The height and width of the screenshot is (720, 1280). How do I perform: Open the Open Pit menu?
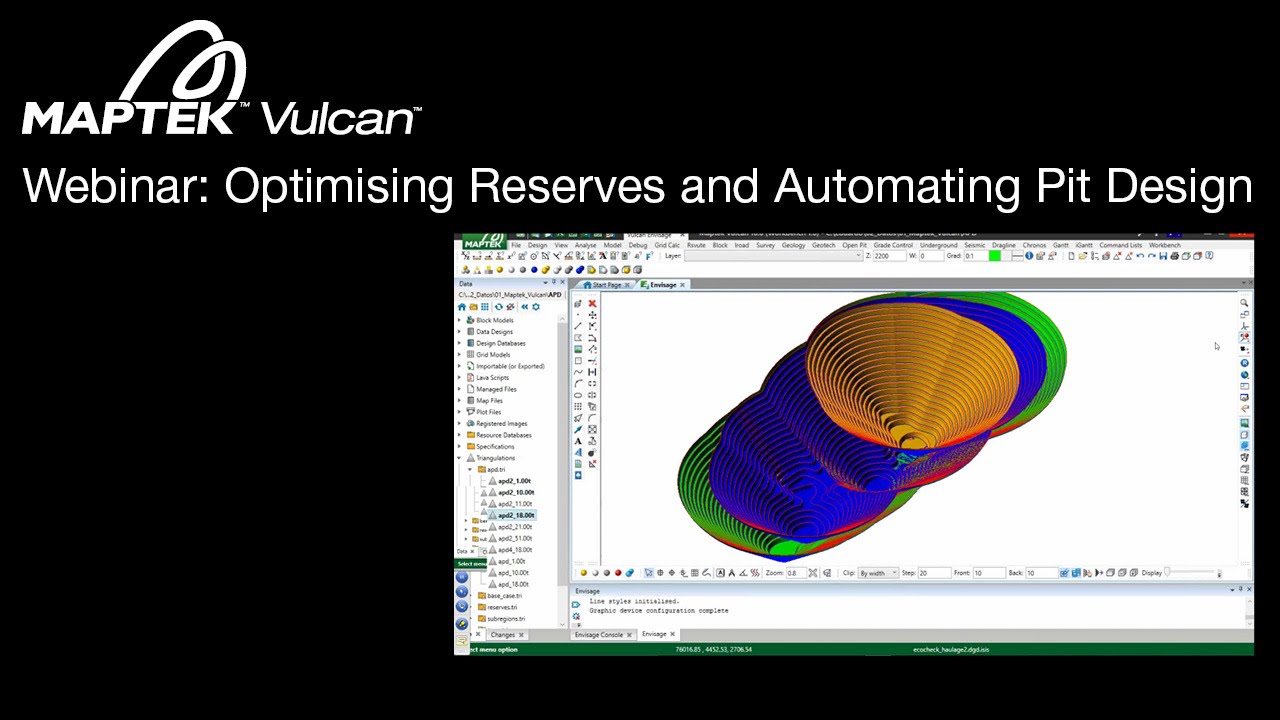coord(854,245)
